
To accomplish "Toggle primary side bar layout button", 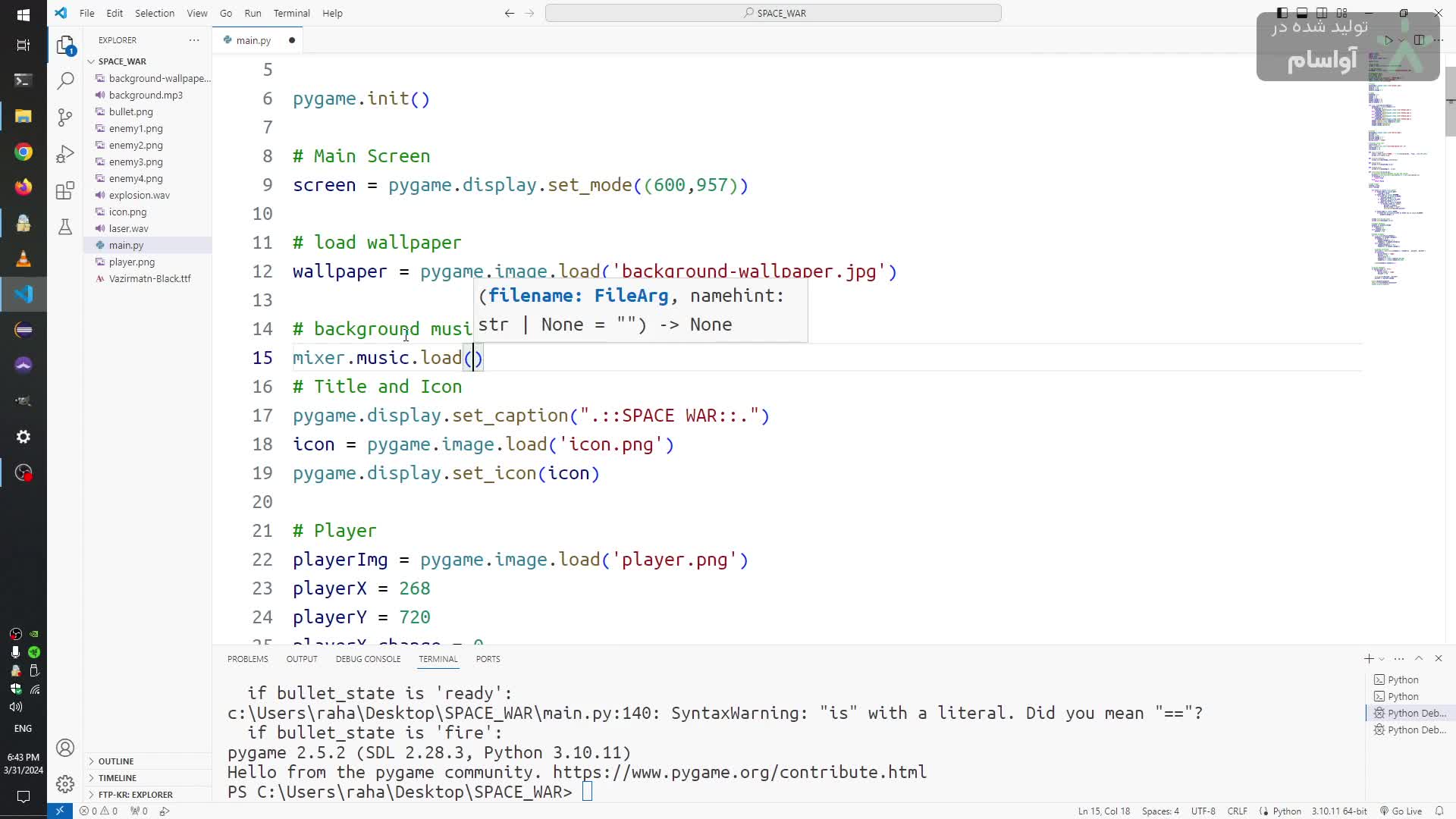I will 1282,13.
